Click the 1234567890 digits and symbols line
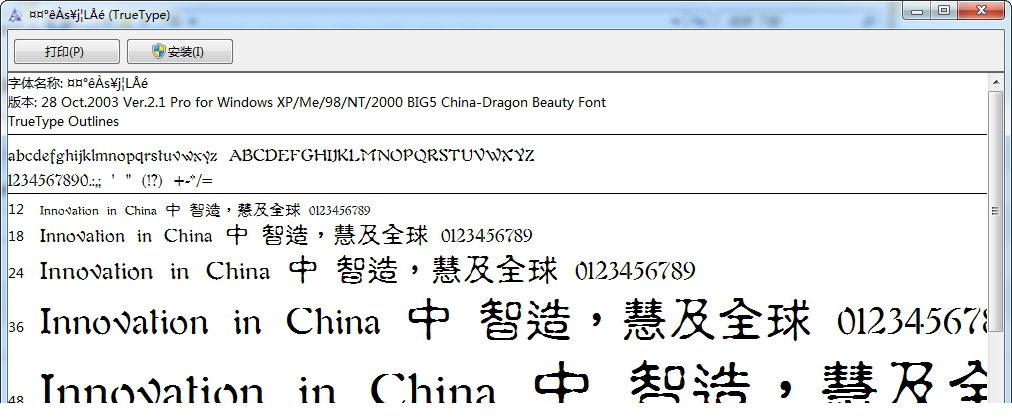 110,180
